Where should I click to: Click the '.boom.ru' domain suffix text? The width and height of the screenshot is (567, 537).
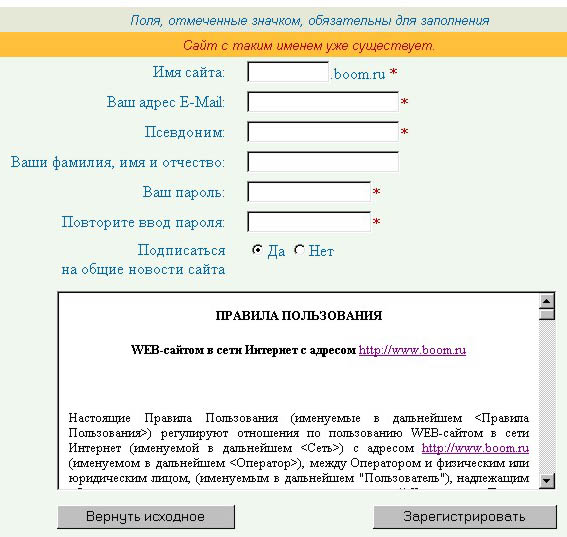click(358, 74)
